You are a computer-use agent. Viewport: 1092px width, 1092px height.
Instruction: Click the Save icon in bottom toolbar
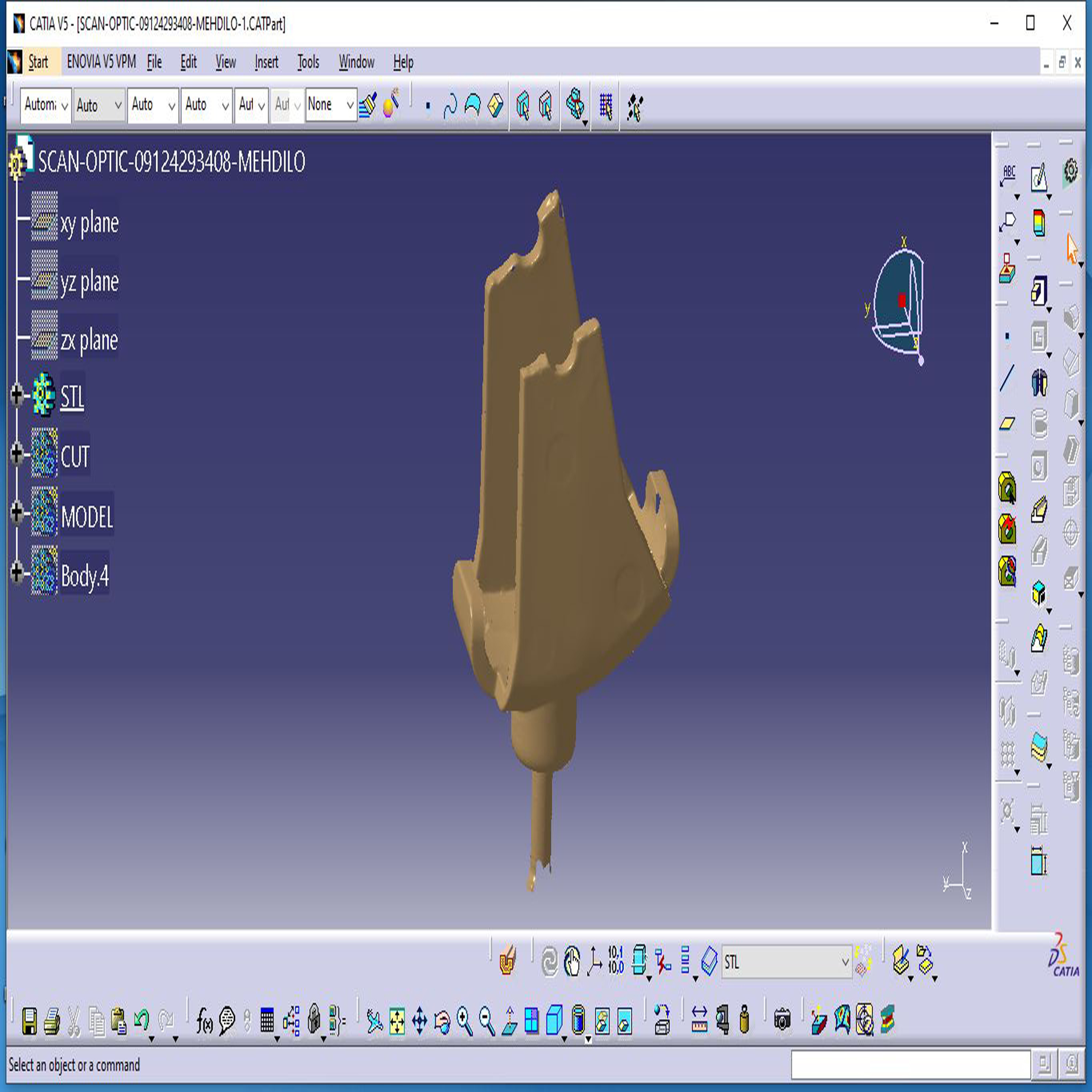[x=30, y=1021]
